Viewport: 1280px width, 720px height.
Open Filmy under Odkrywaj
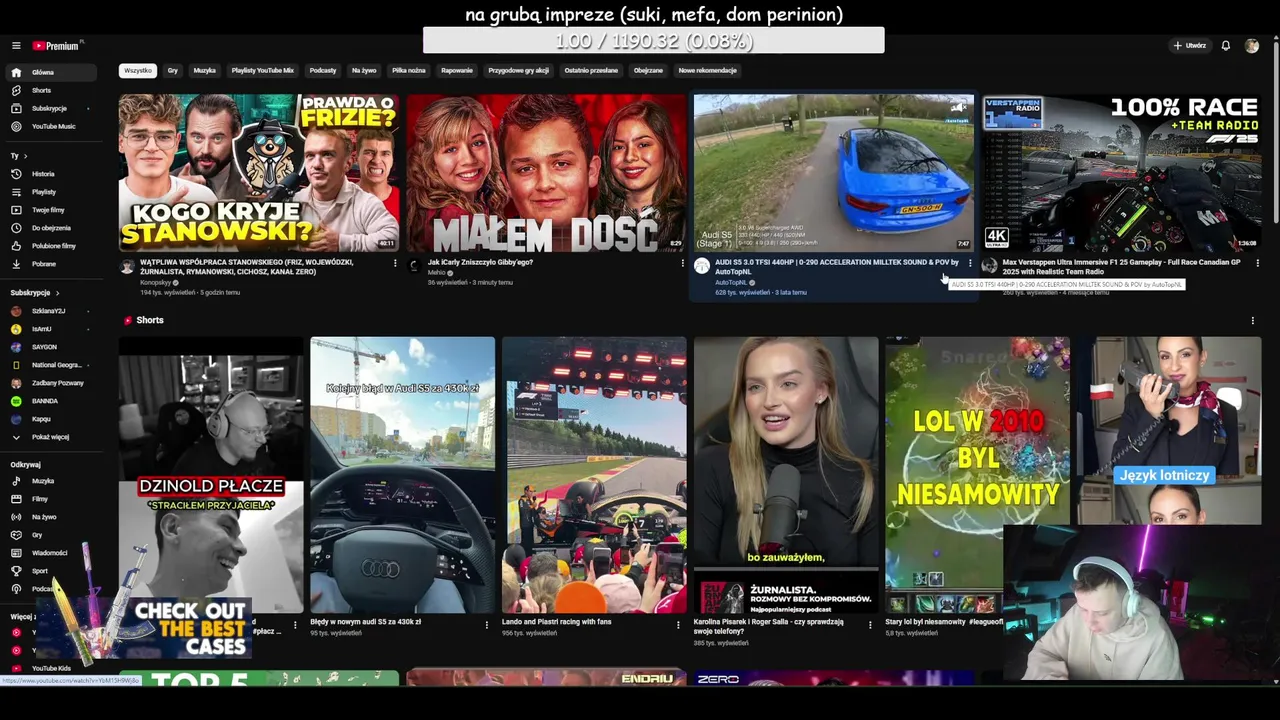pyautogui.click(x=40, y=499)
